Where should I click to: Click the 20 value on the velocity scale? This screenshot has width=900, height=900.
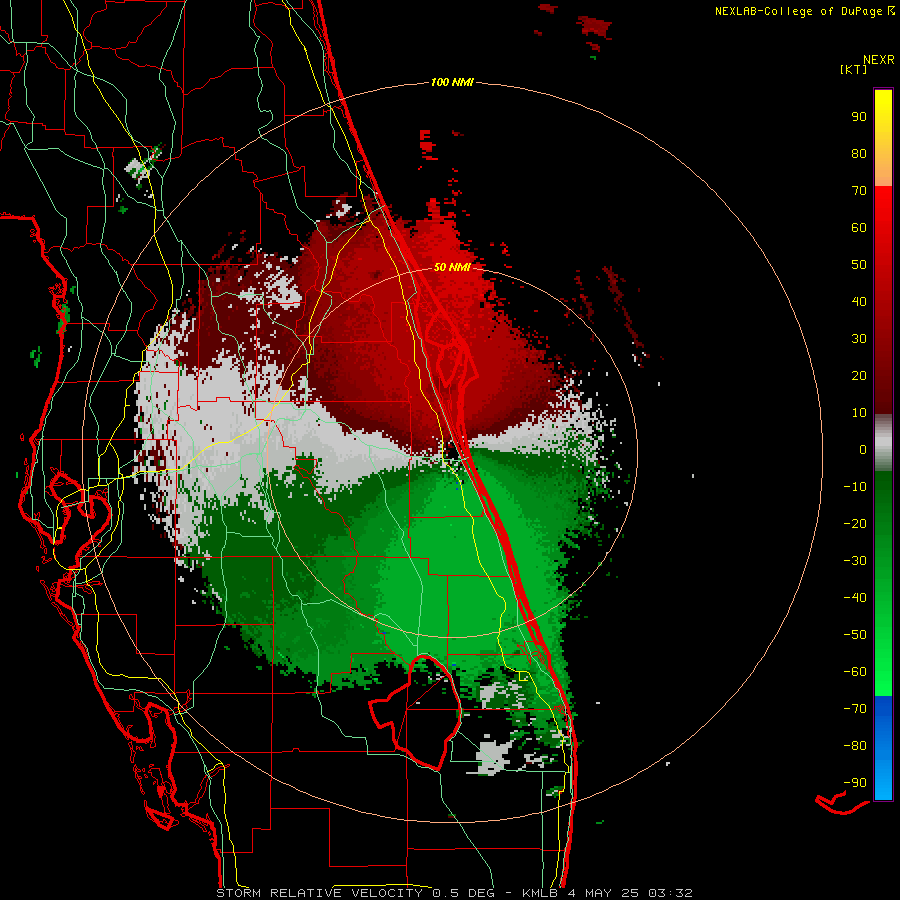[859, 376]
